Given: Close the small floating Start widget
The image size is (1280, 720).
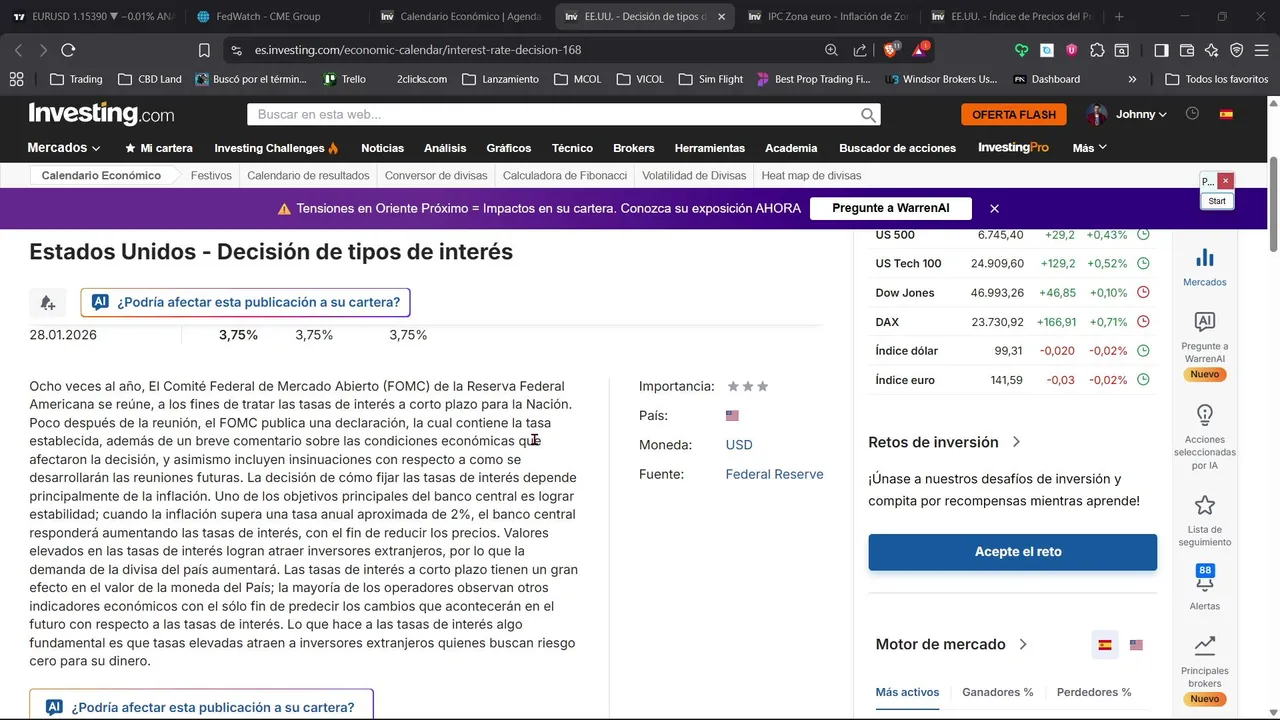Looking at the screenshot, I should coord(1225,181).
